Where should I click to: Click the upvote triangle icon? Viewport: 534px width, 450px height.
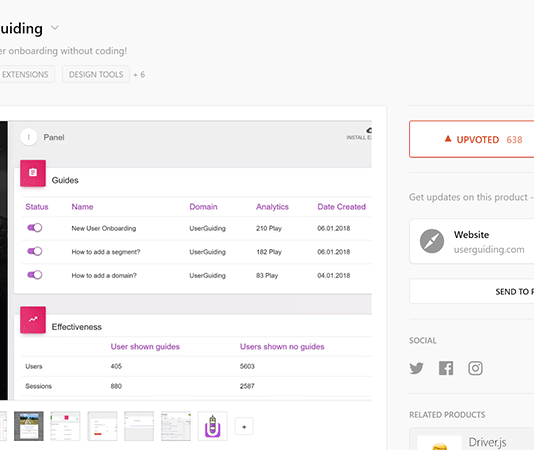(448, 139)
